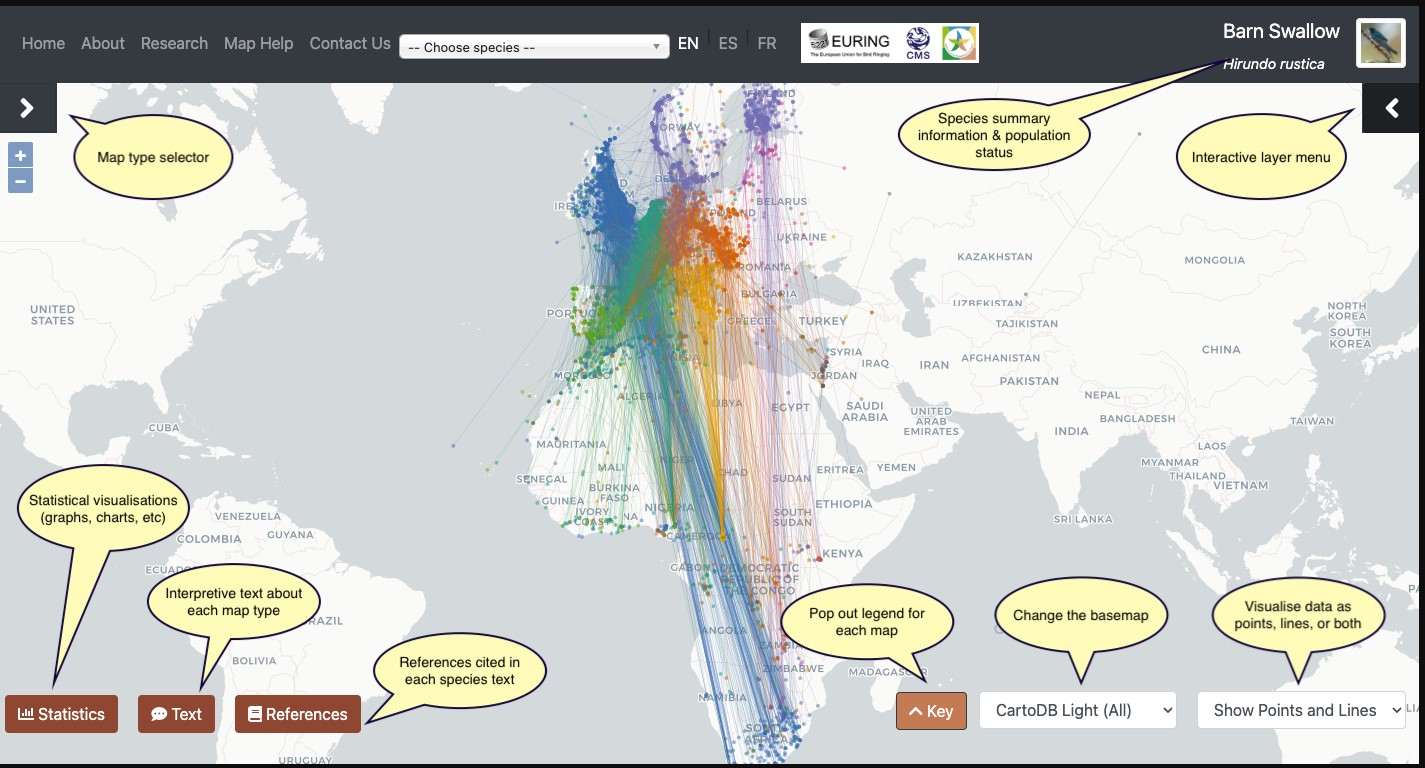Expand the map type selector panel

point(28,108)
